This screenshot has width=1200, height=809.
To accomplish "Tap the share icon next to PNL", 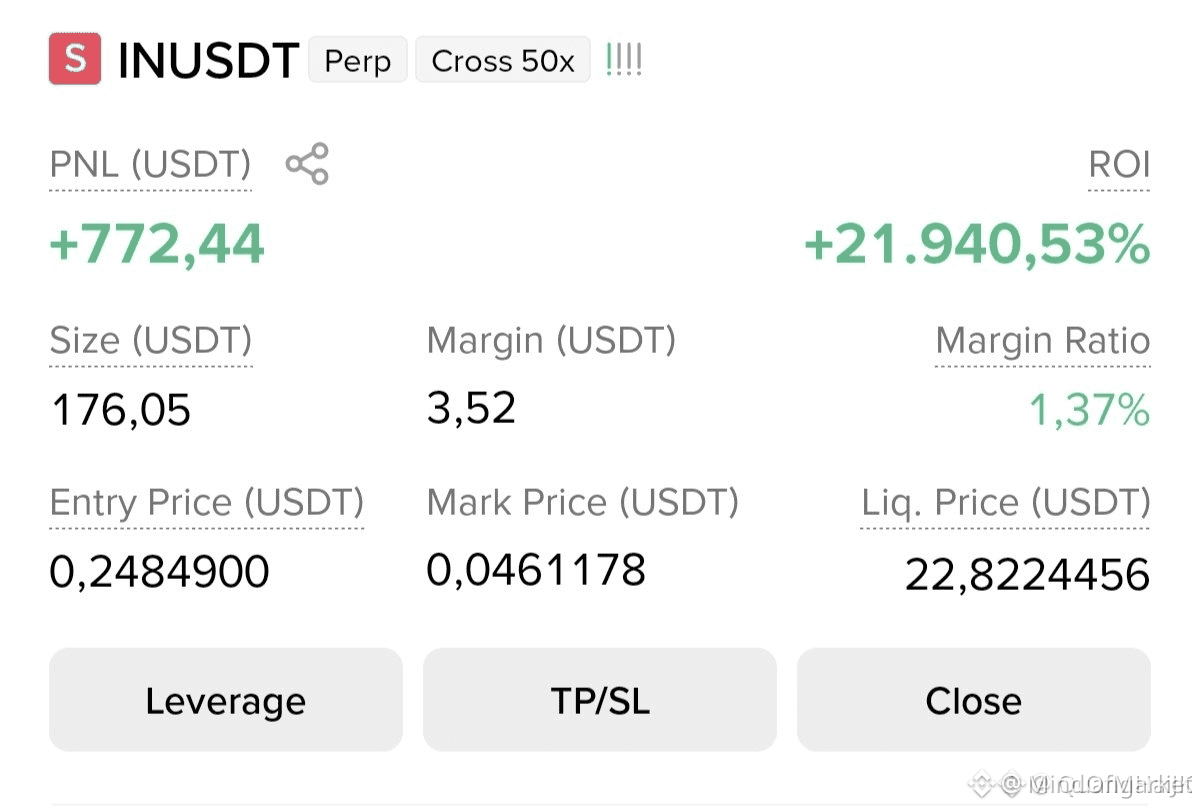I will pos(307,164).
